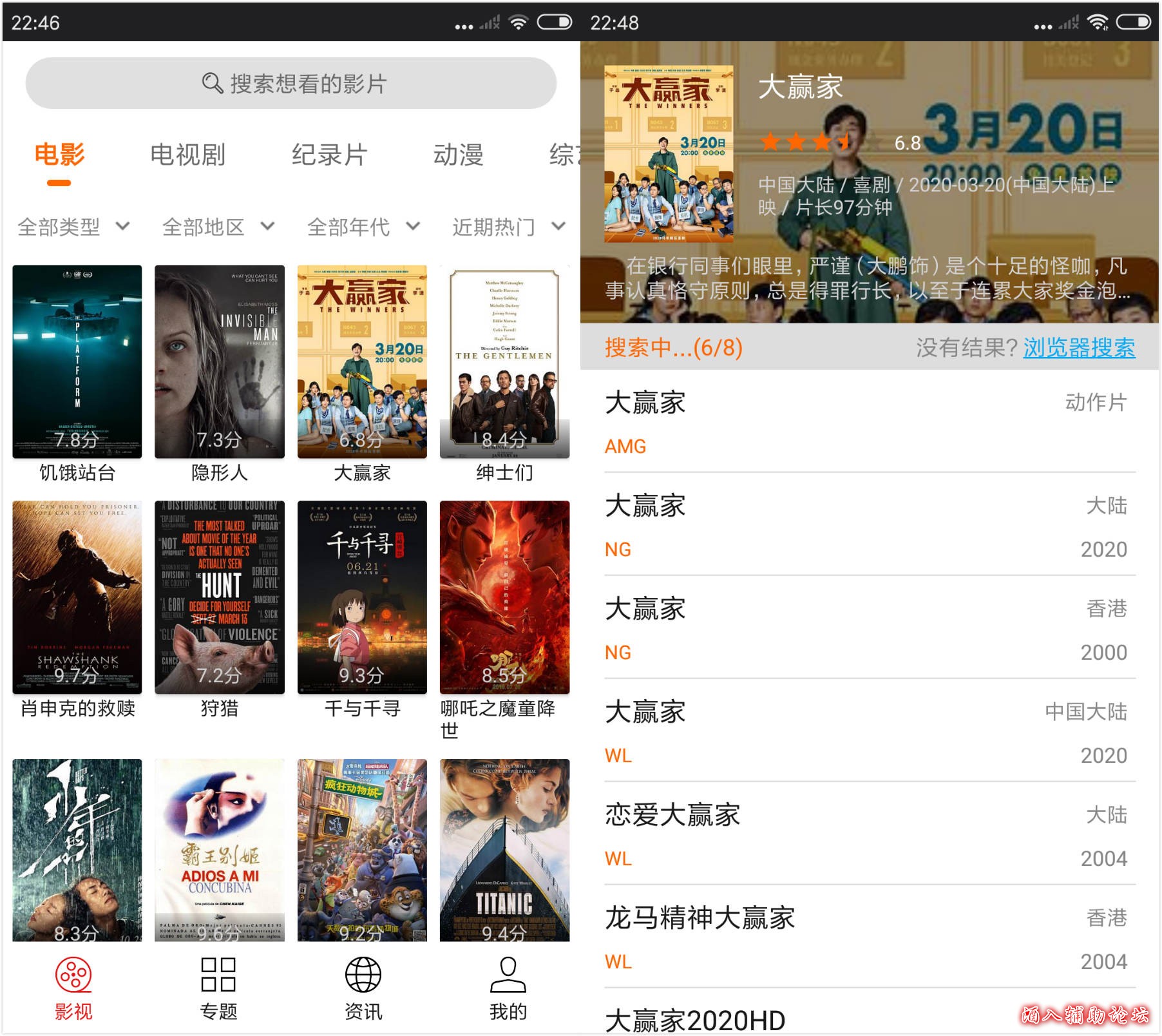Open the 千与千寻 movie poster
The width and height of the screenshot is (1162, 1036).
(362, 597)
